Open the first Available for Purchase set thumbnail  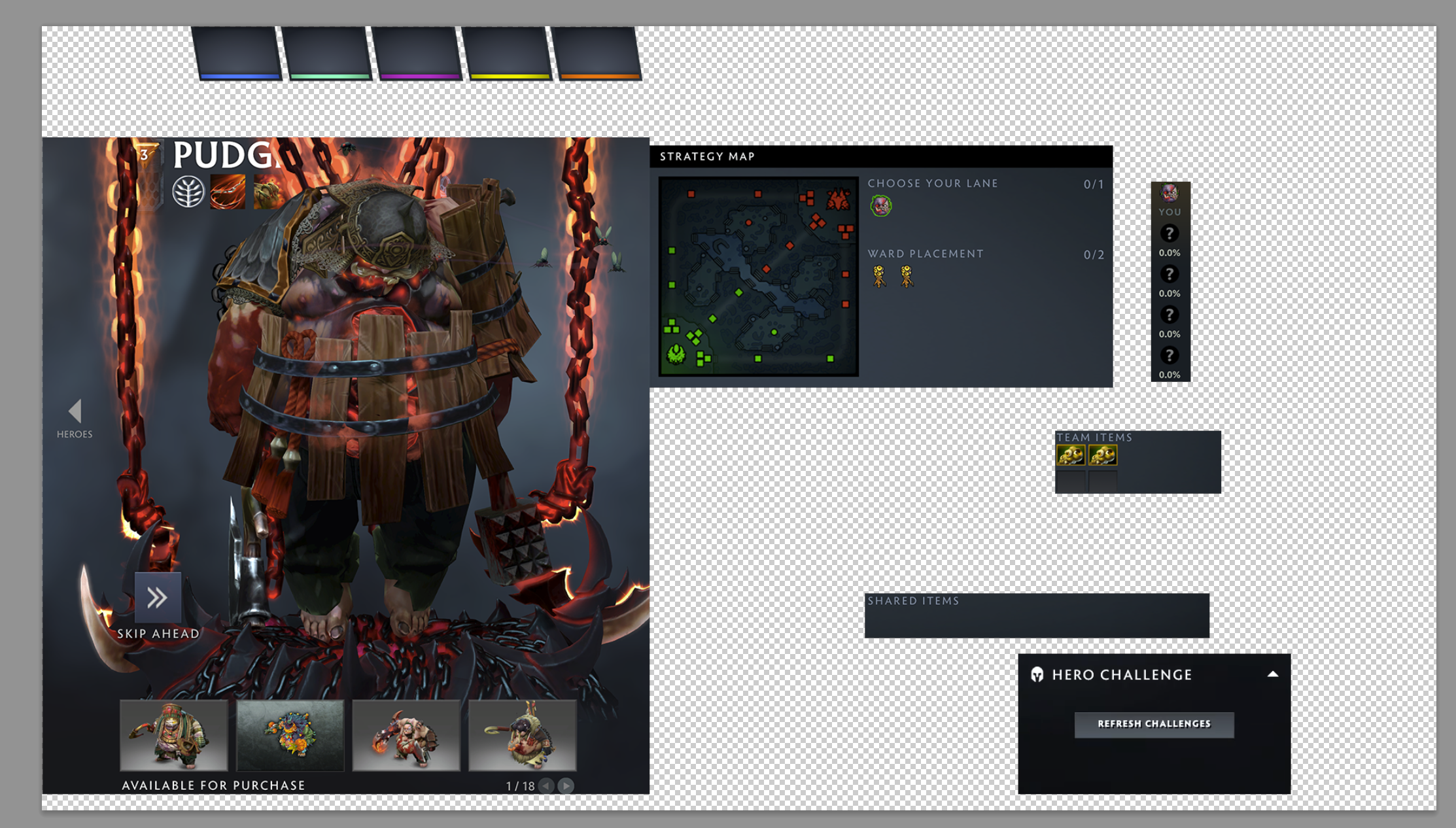(x=173, y=734)
